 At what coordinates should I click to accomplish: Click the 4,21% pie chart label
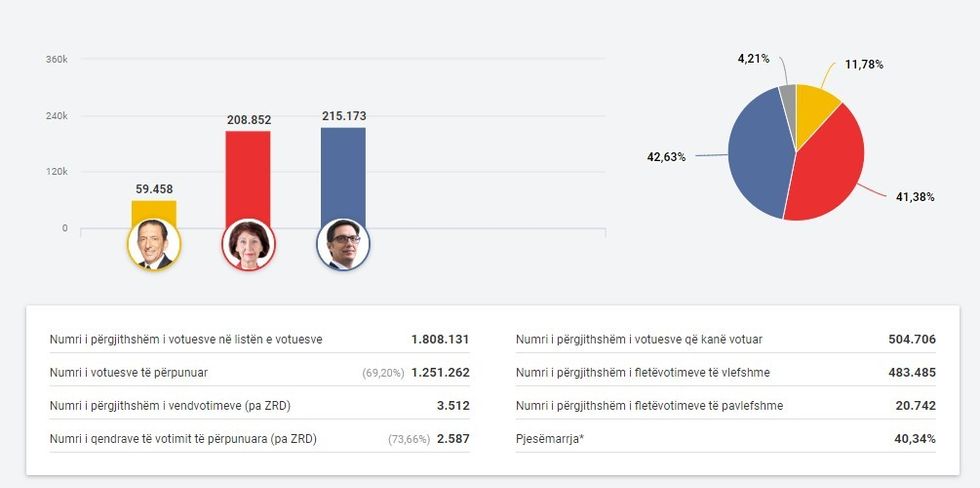pos(753,59)
